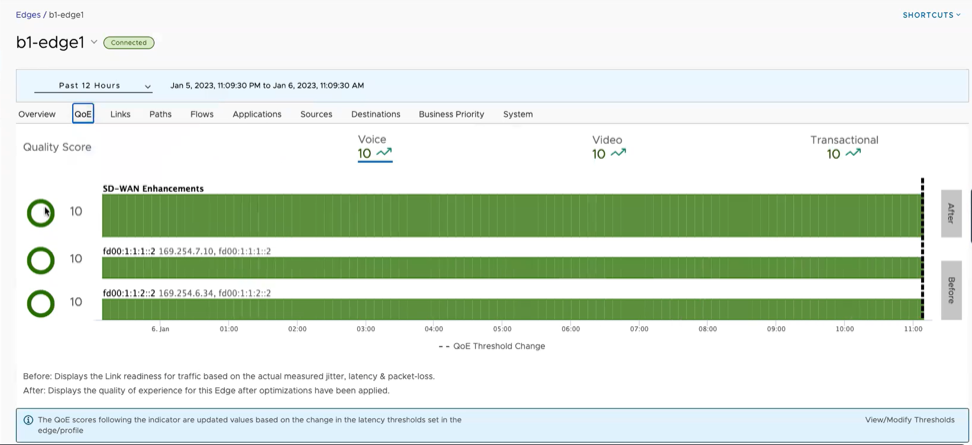Click the Transactional trend arrow icon

(853, 153)
